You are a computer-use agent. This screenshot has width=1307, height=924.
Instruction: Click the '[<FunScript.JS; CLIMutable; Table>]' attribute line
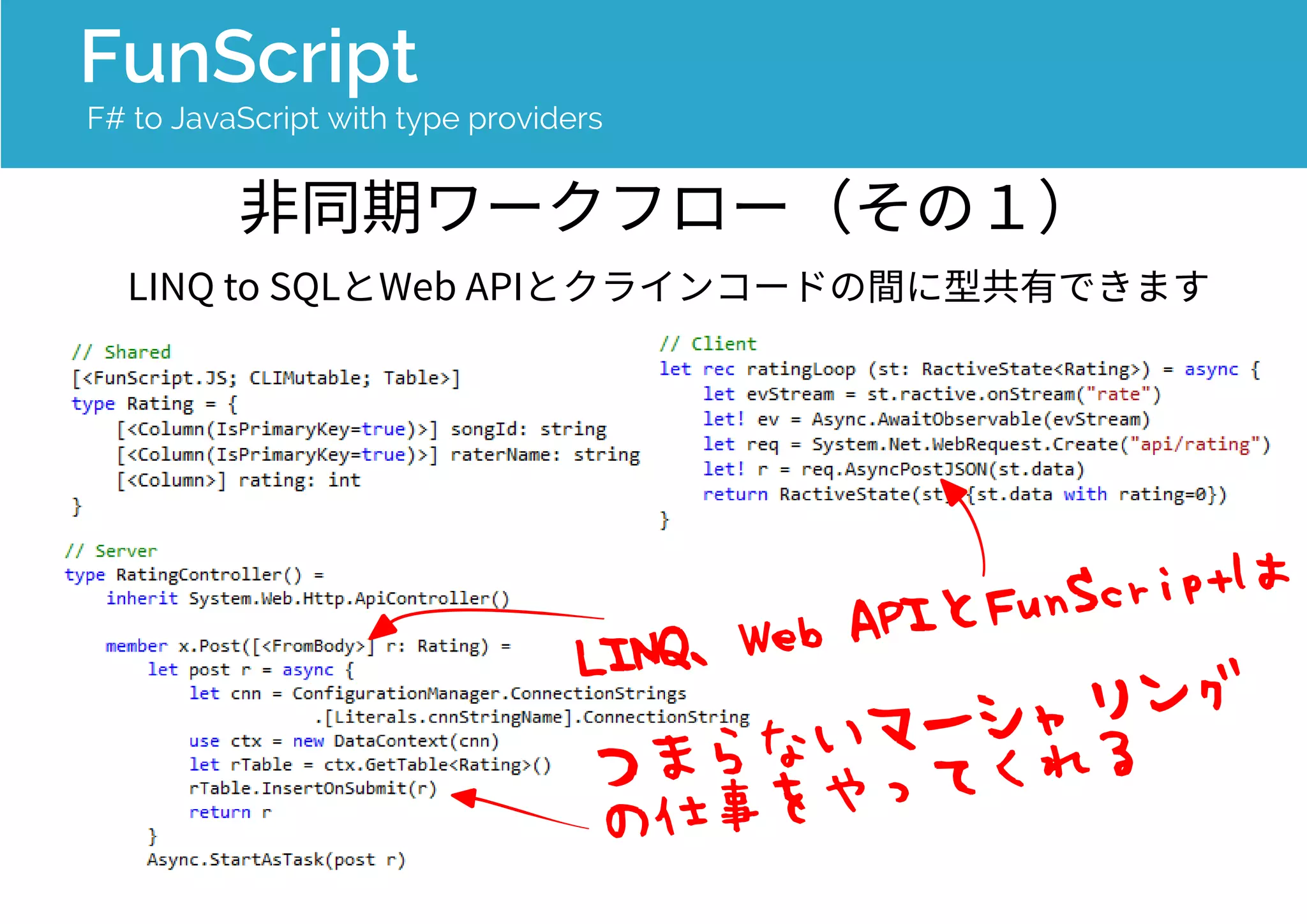(265, 378)
